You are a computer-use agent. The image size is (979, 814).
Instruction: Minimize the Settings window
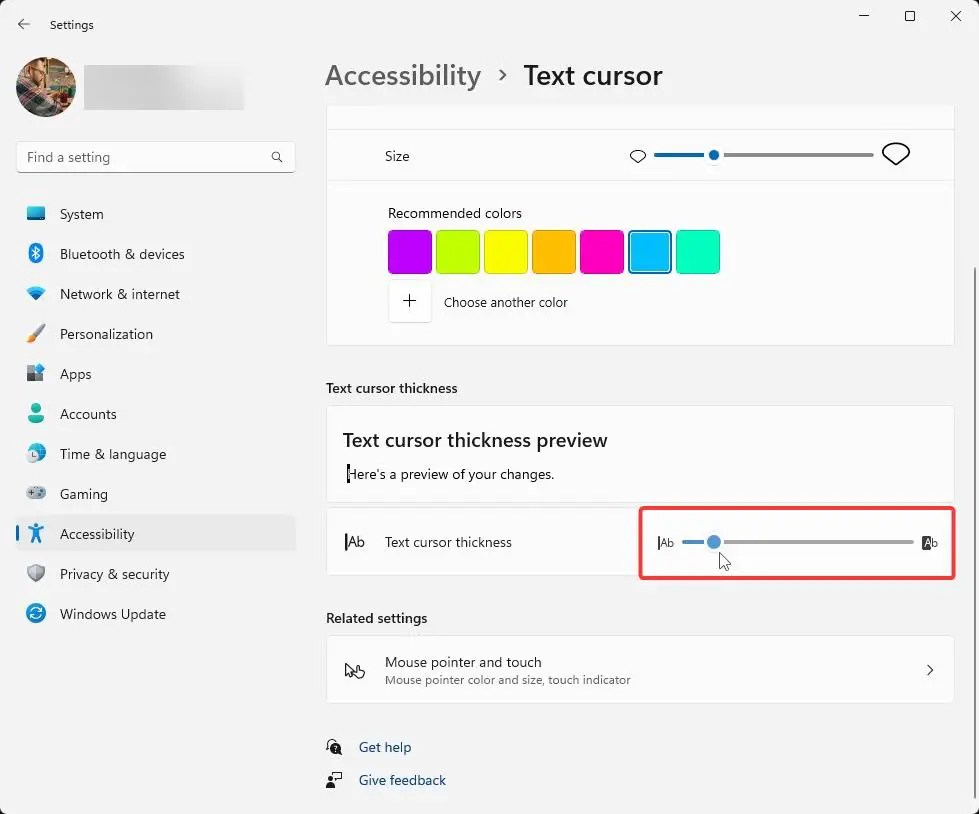(864, 16)
